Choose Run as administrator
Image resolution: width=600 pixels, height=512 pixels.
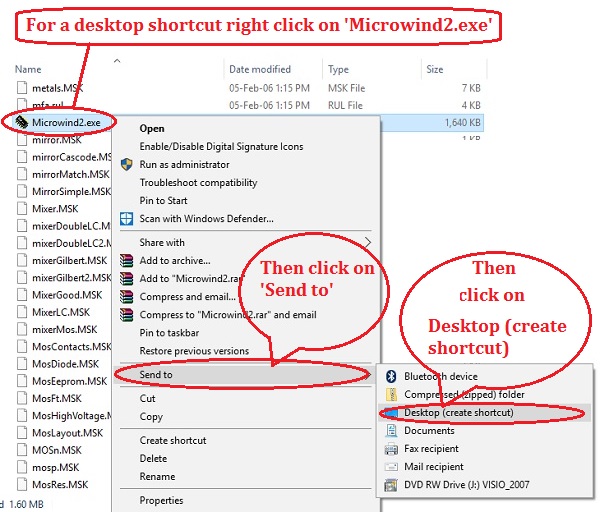[184, 165]
